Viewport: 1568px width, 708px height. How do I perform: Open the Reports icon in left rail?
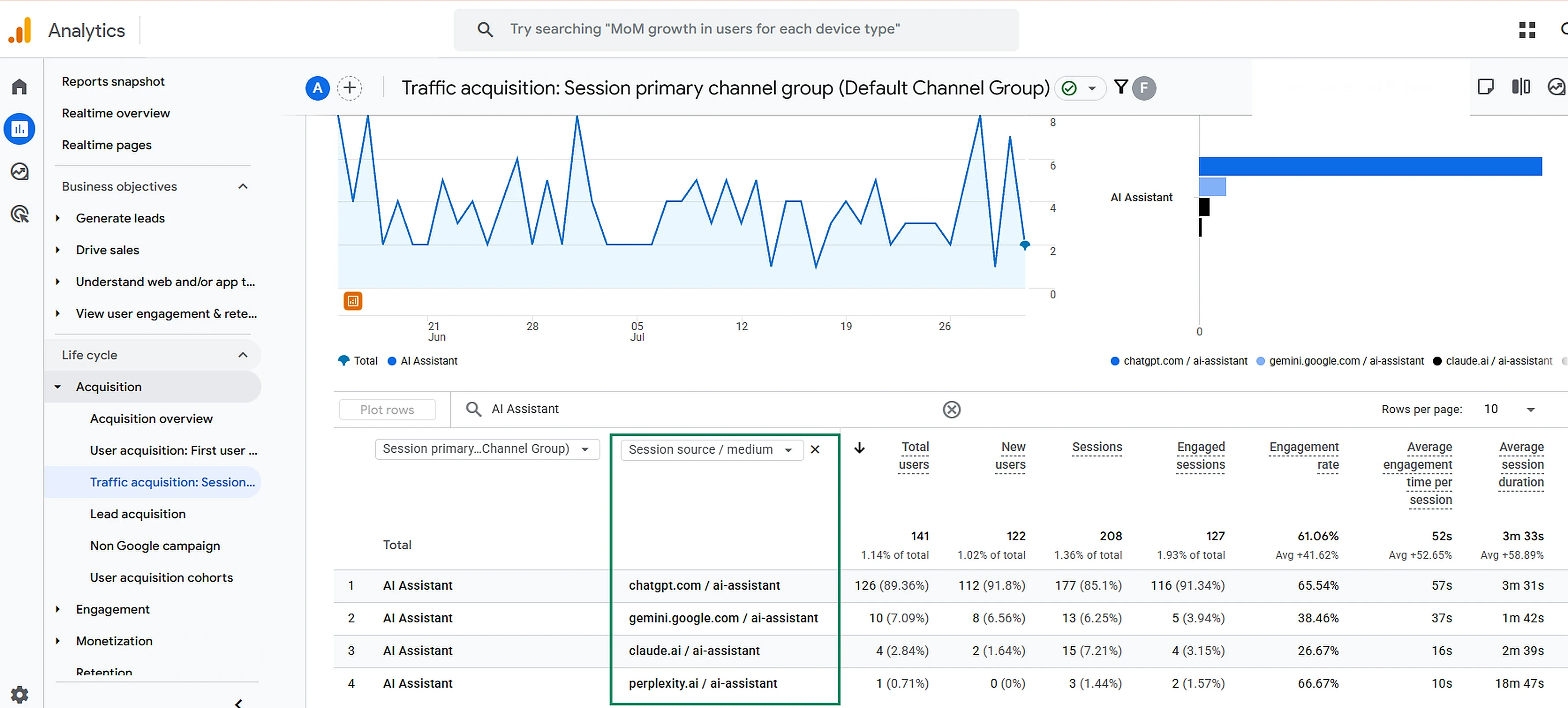19,129
